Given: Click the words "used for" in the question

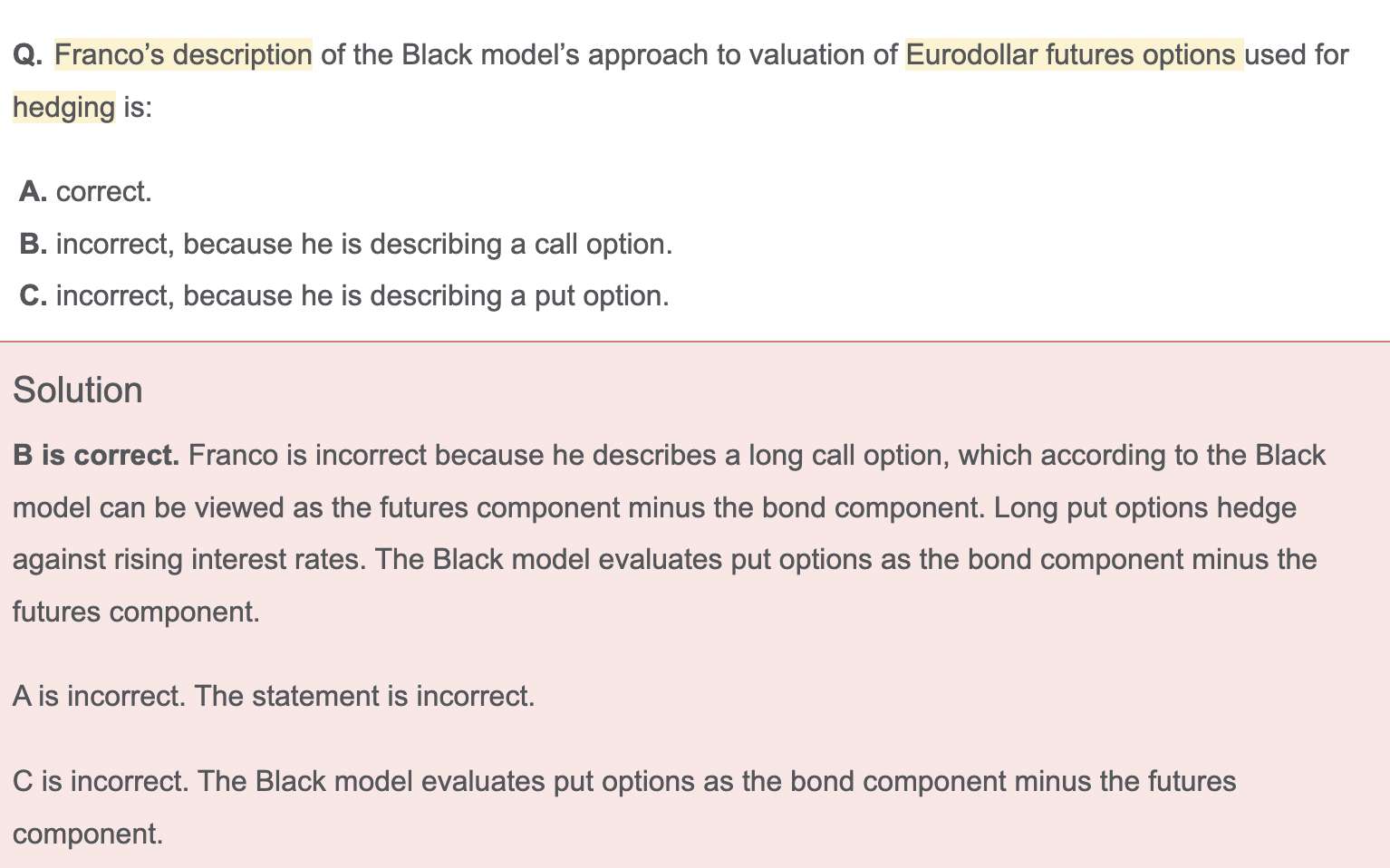Looking at the screenshot, I should [x=1297, y=55].
